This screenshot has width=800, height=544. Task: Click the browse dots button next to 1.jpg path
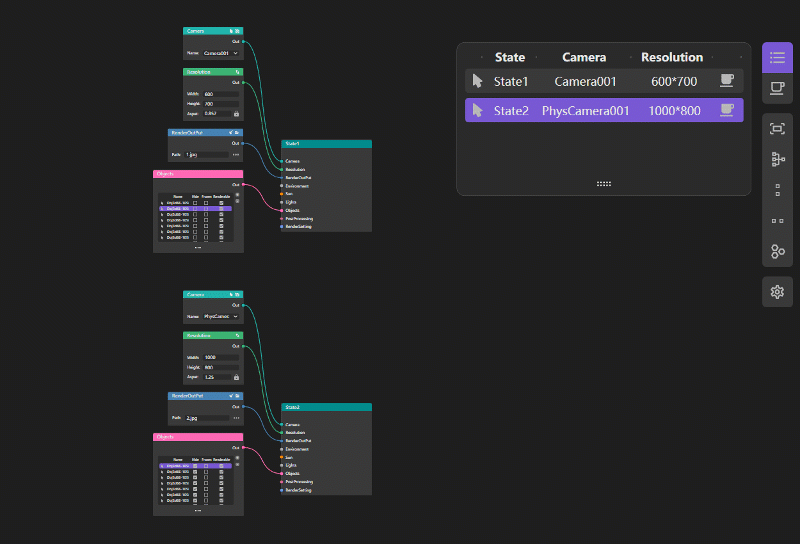tap(236, 155)
